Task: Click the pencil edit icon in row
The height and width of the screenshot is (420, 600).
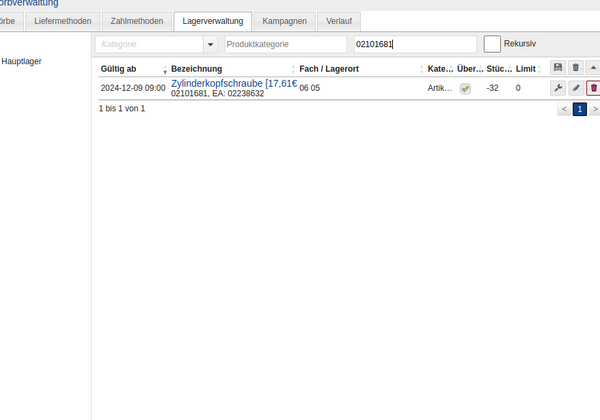Action: (x=575, y=88)
